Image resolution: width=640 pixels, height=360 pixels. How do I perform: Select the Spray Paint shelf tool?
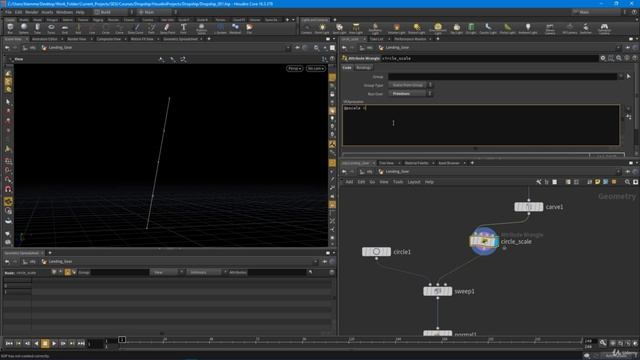pyautogui.click(x=167, y=28)
